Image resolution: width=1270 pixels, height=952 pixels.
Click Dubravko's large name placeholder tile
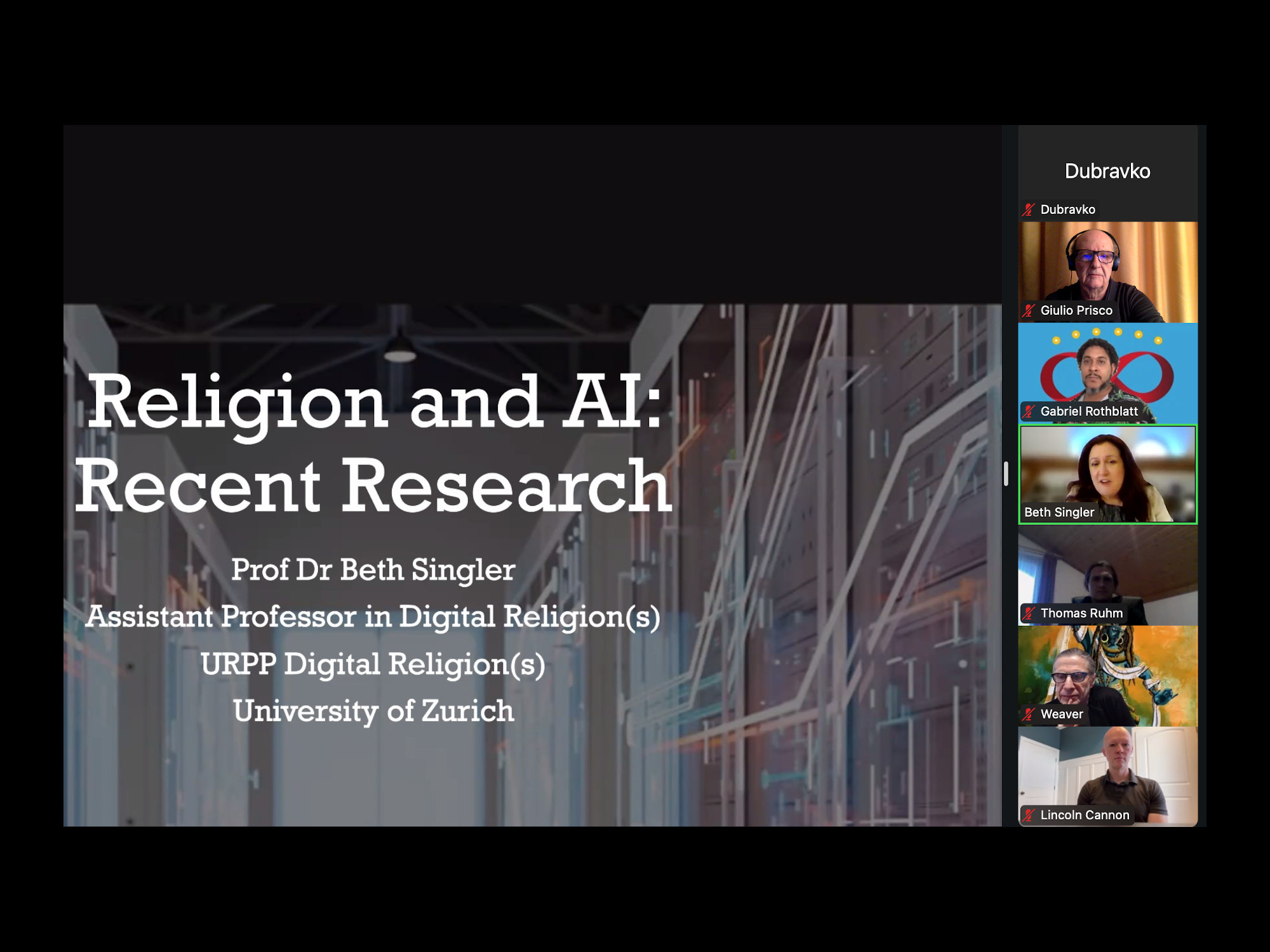pyautogui.click(x=1107, y=171)
